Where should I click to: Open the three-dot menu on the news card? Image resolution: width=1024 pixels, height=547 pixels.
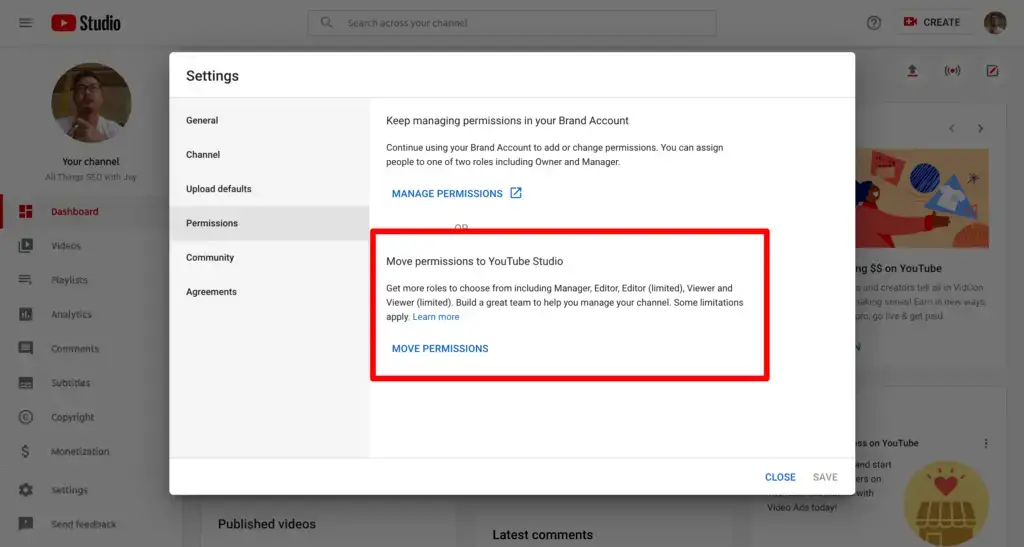tap(986, 443)
